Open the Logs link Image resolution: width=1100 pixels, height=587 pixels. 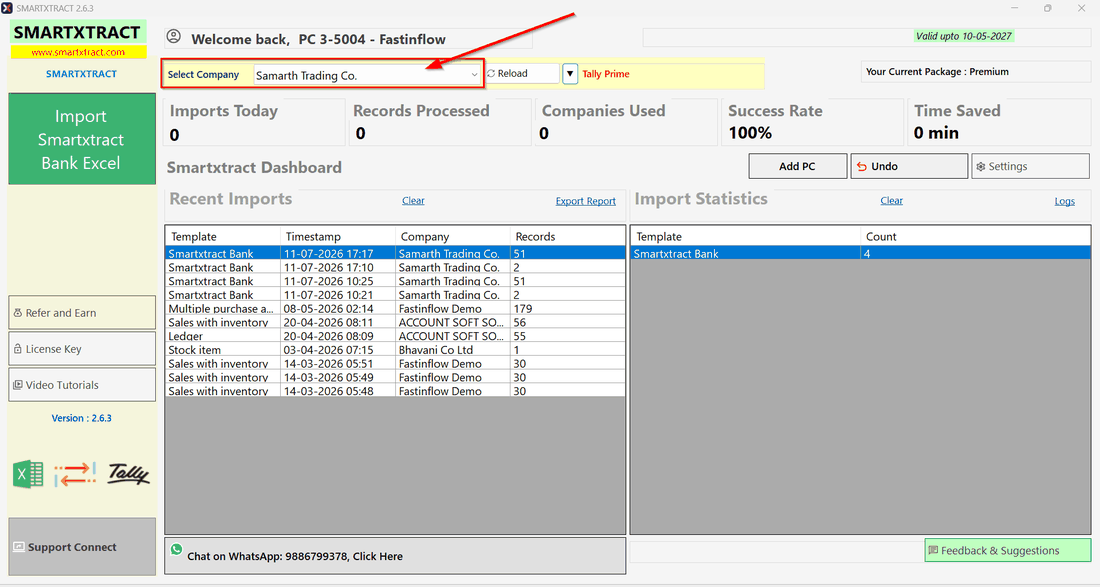[1064, 201]
